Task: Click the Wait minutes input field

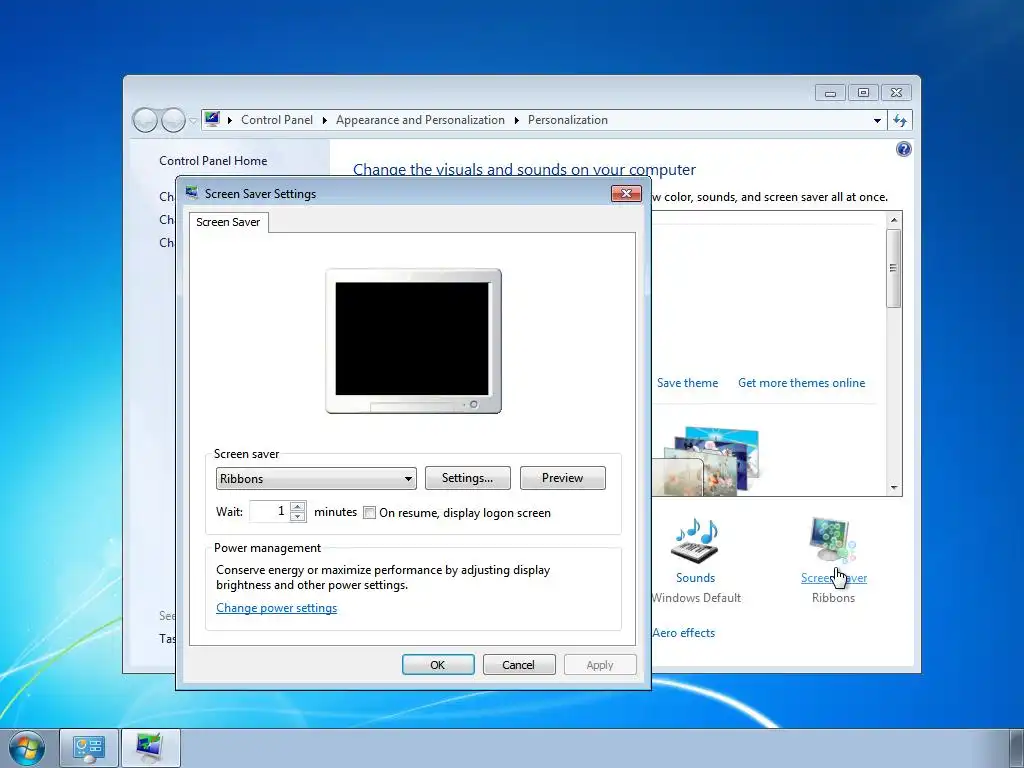Action: pyautogui.click(x=269, y=511)
